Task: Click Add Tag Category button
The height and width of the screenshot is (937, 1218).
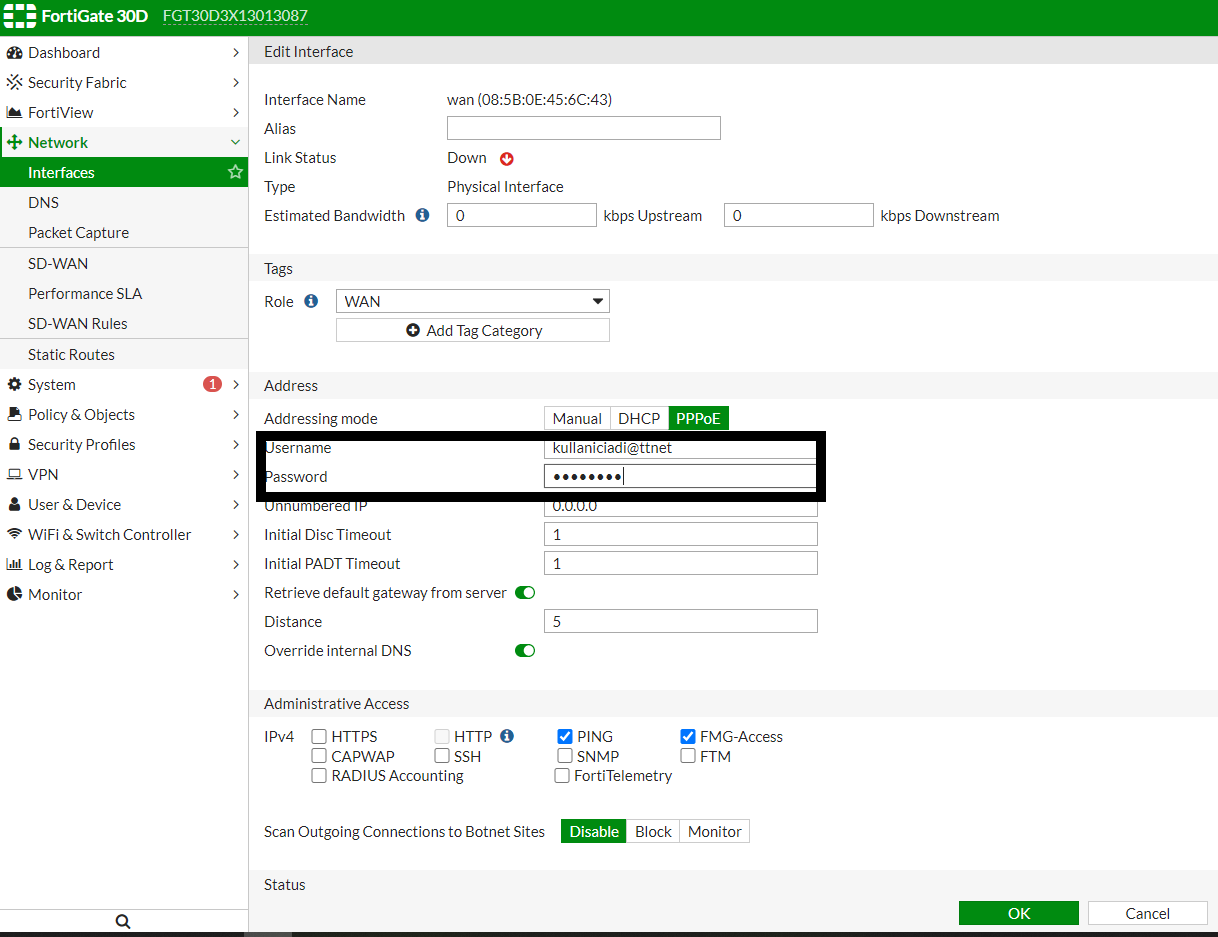Action: (x=473, y=330)
